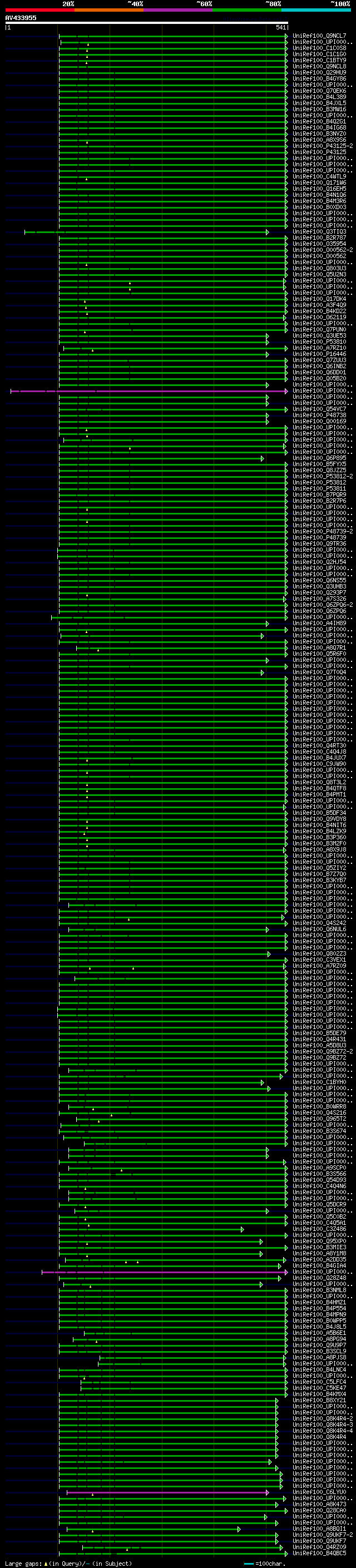Open the UniRef100_Q17DK4 hit
This screenshot has height=1568, width=356.
(319, 299)
